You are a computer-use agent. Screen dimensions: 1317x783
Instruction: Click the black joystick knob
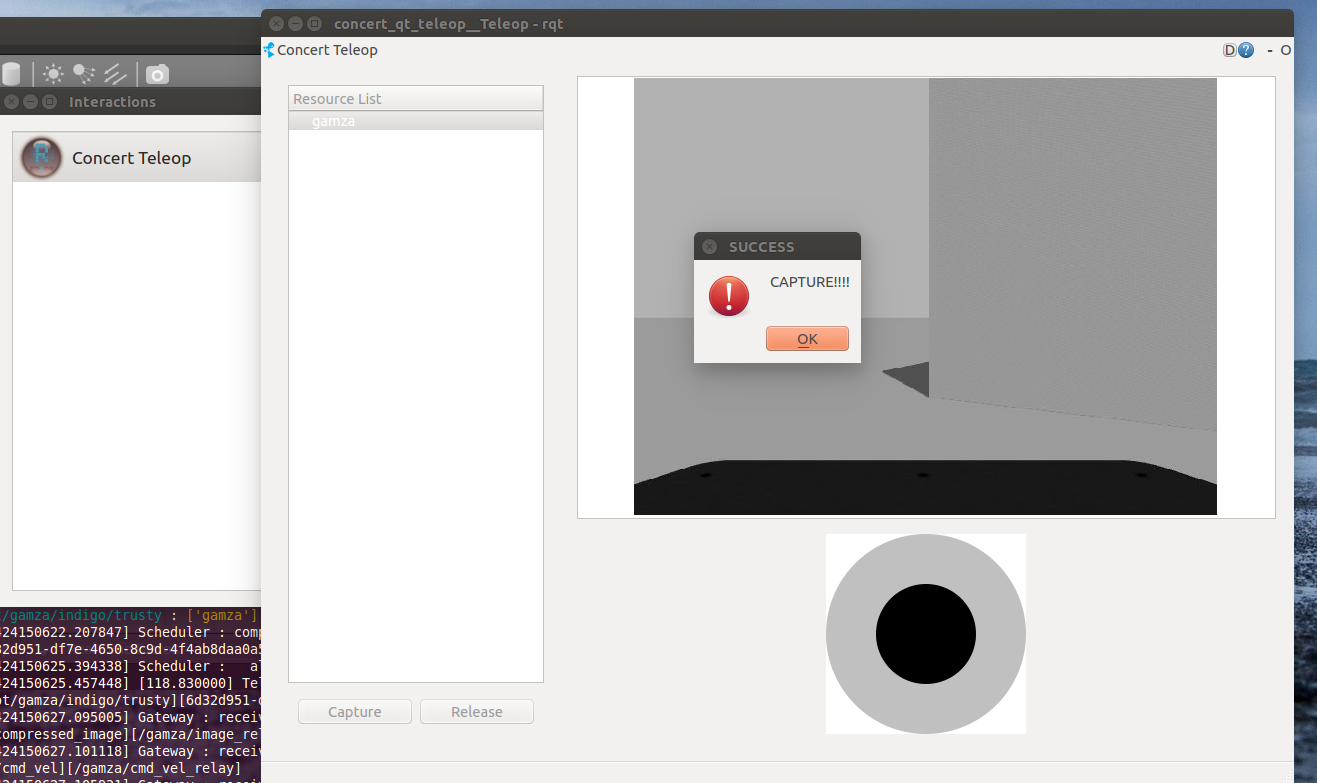925,634
